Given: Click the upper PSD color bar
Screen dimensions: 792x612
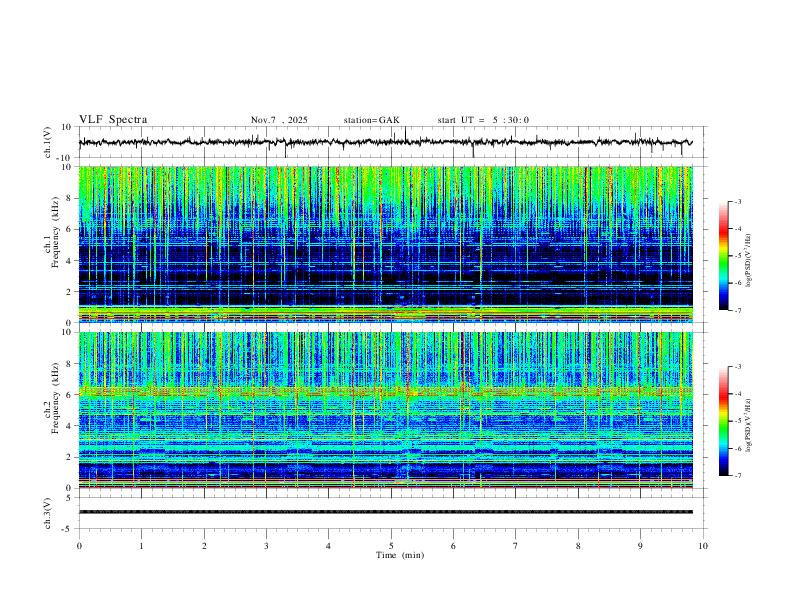Looking at the screenshot, I should (723, 256).
